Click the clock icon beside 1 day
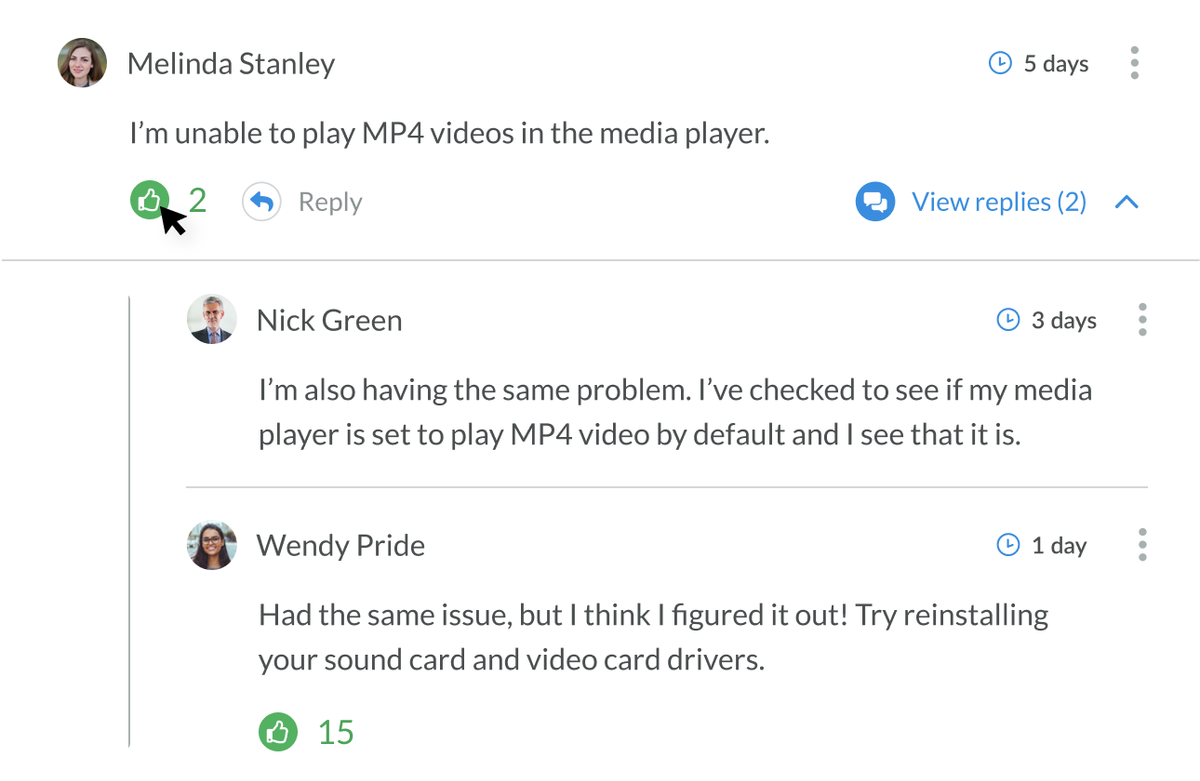The image size is (1200, 781). point(1008,545)
